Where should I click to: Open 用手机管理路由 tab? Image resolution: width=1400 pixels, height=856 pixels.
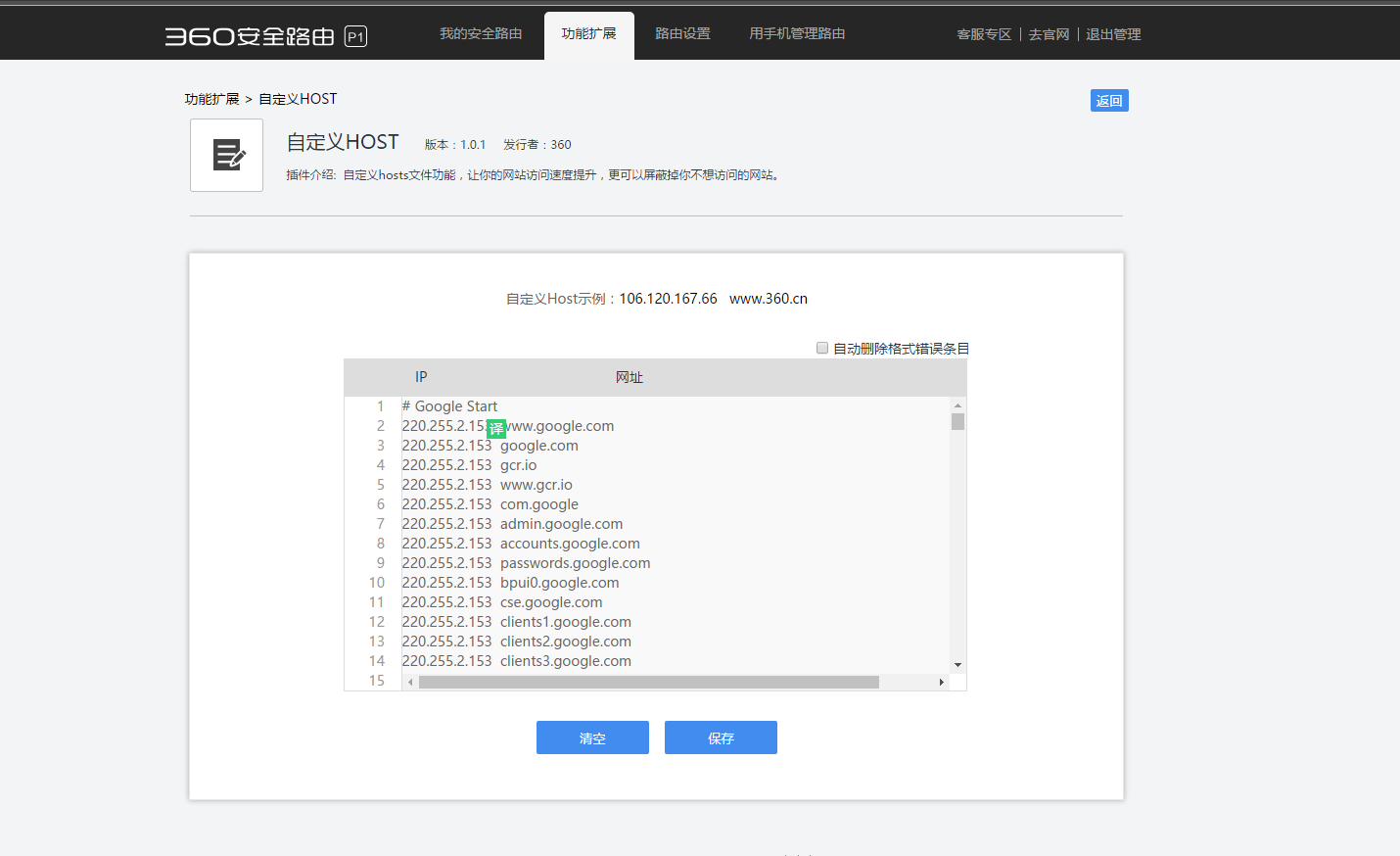[797, 34]
